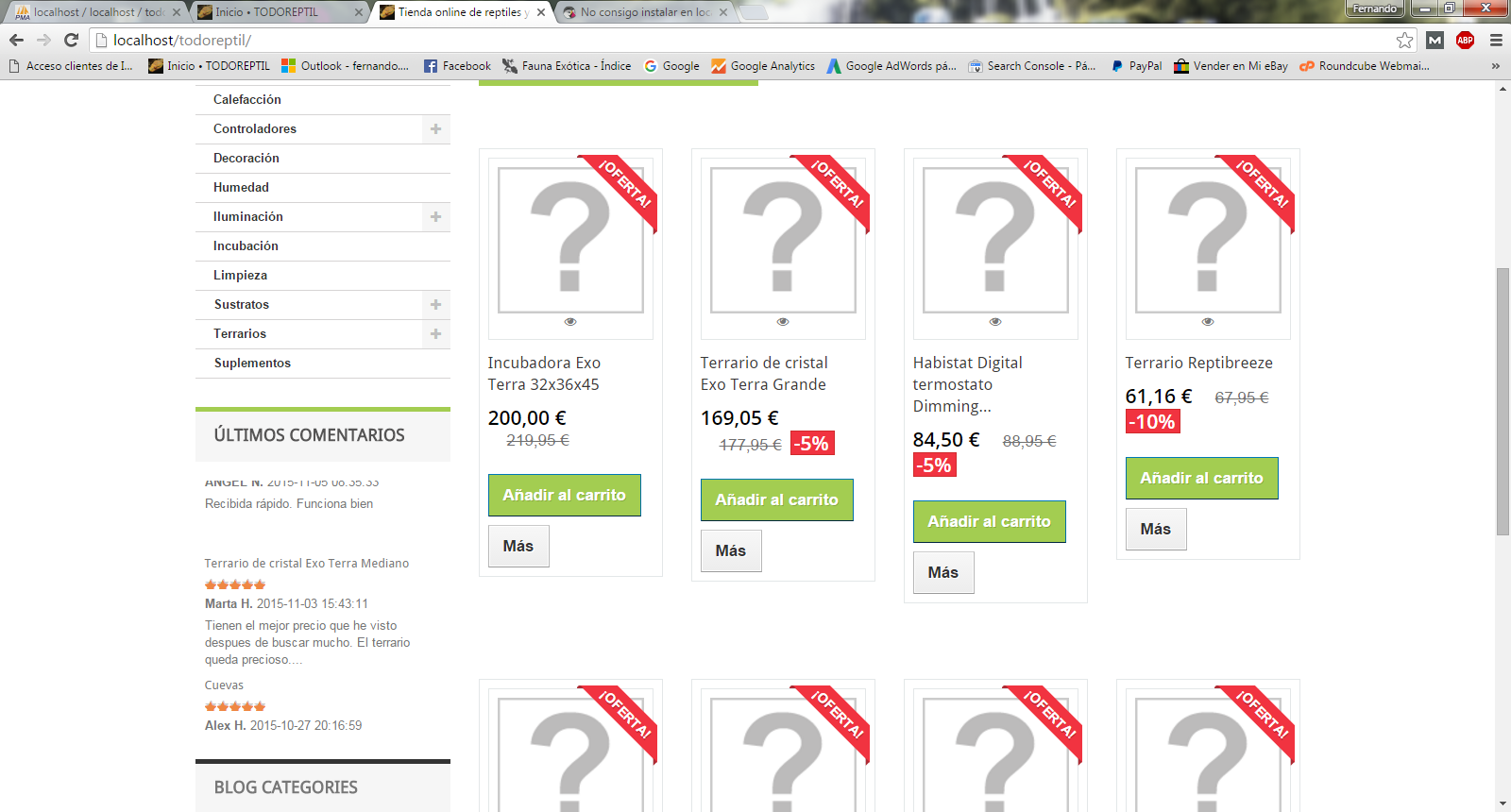This screenshot has width=1511, height=812.
Task: Open the Chrome menu
Action: 1496,40
